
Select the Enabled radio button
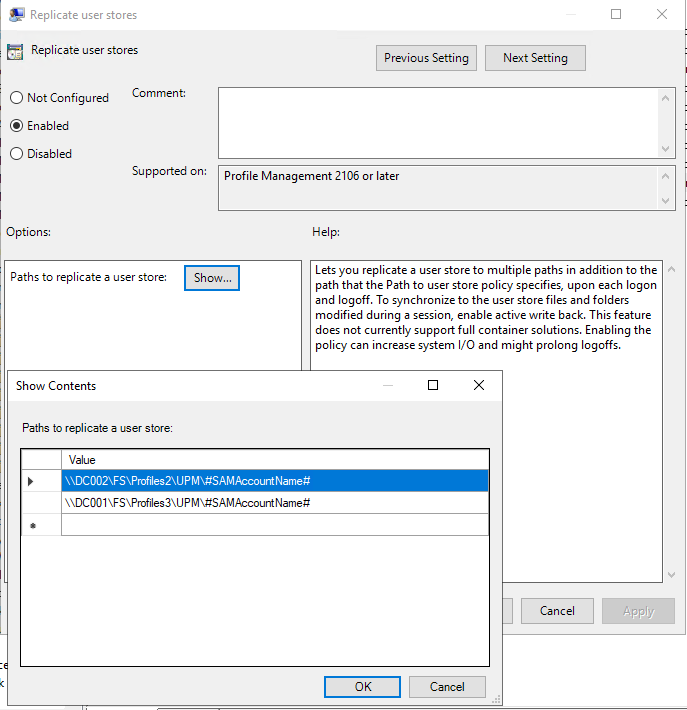tap(16, 126)
